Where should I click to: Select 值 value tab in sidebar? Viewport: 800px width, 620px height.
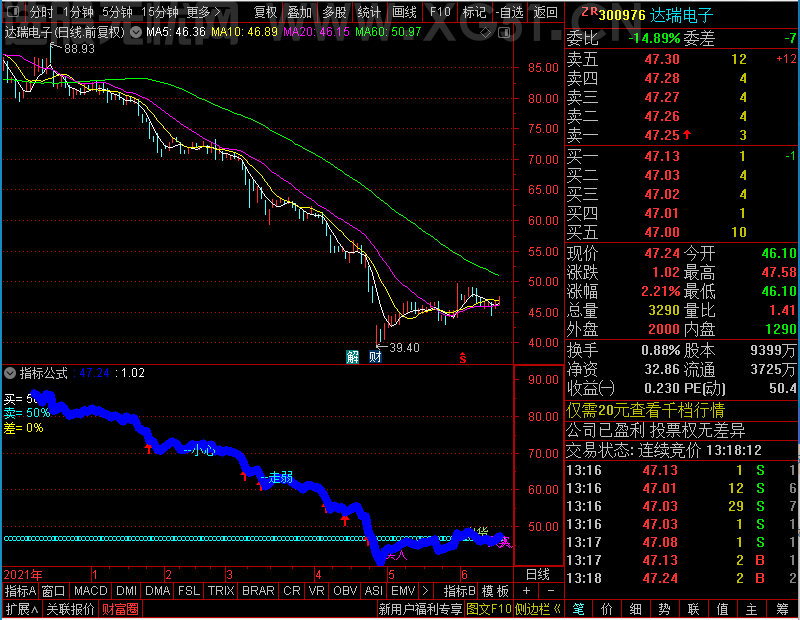pyautogui.click(x=722, y=609)
